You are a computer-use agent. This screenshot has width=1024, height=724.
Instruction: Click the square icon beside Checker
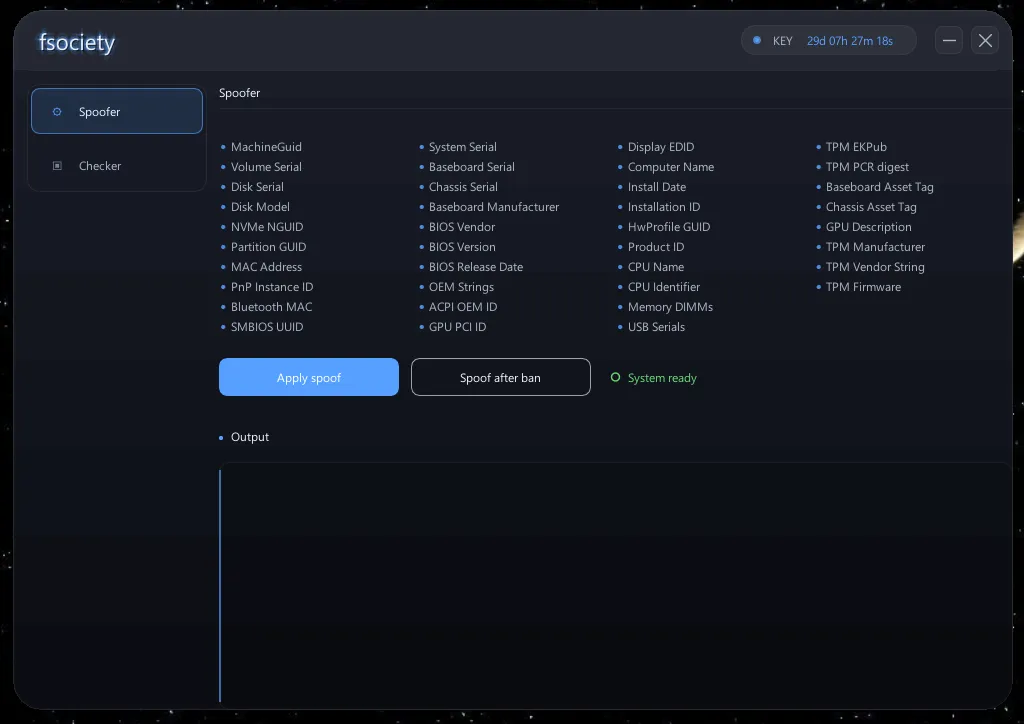(x=57, y=166)
